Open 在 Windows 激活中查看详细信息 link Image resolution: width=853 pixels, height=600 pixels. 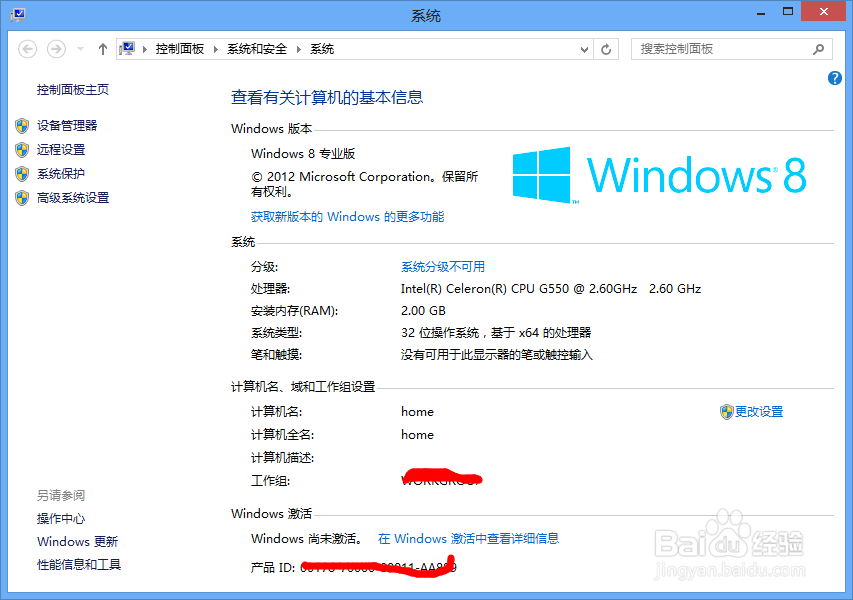468,539
